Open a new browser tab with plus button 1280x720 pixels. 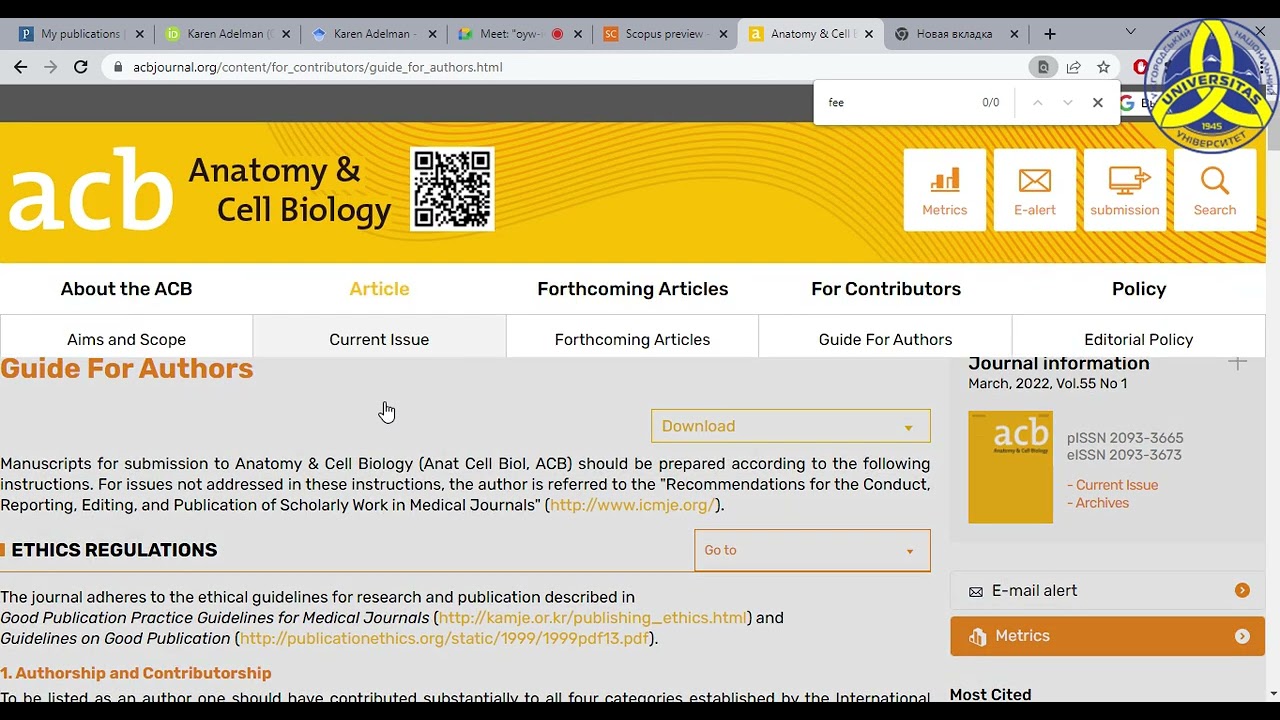[1049, 34]
